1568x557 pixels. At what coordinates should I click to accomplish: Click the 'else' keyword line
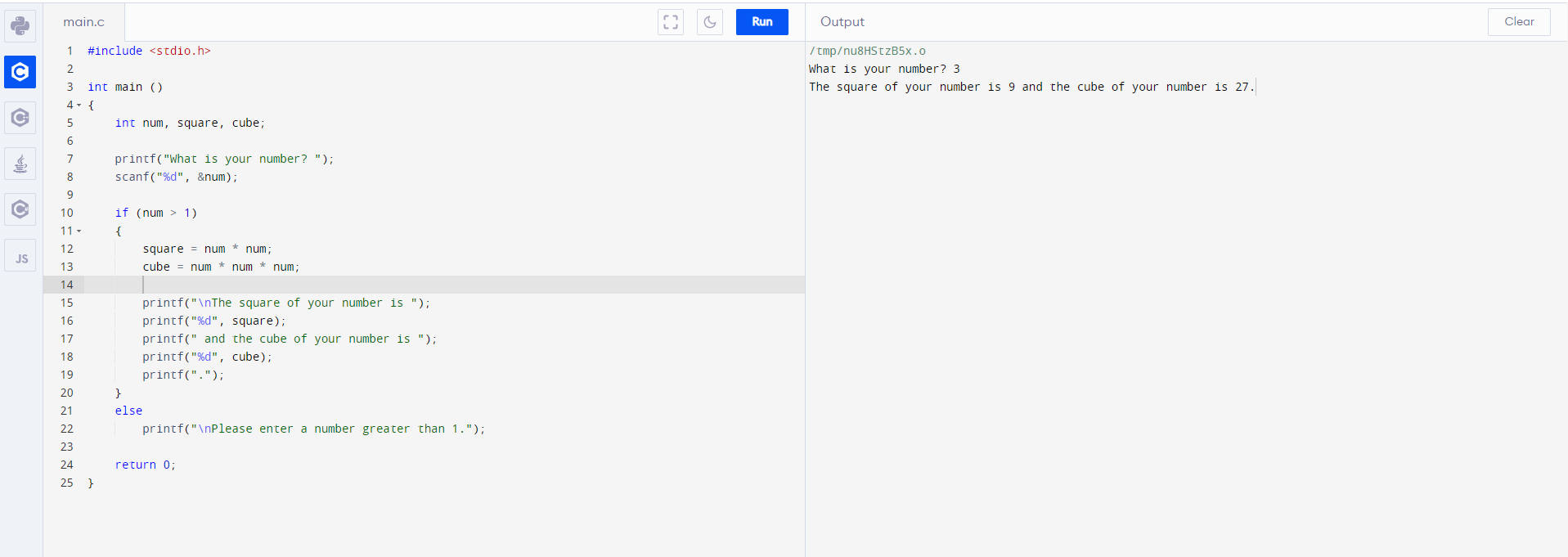tap(128, 411)
